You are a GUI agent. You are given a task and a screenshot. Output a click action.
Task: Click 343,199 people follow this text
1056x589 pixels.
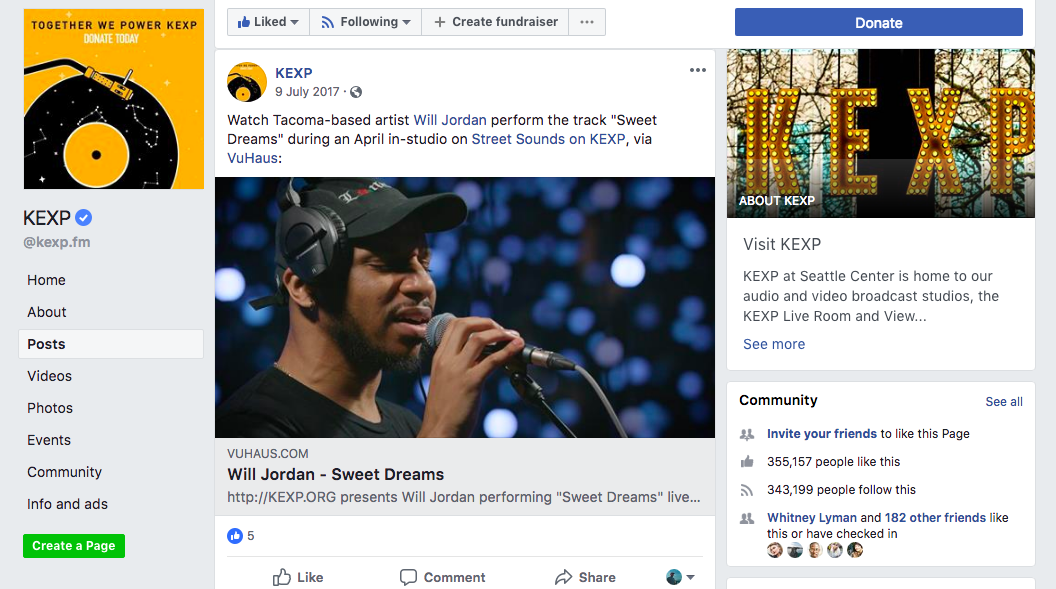pyautogui.click(x=841, y=490)
